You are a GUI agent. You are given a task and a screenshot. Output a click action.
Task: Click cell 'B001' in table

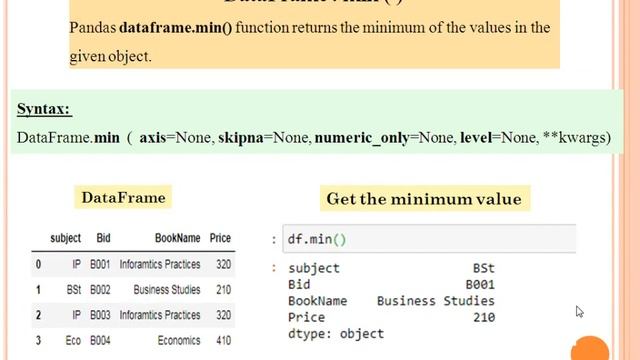click(x=100, y=264)
